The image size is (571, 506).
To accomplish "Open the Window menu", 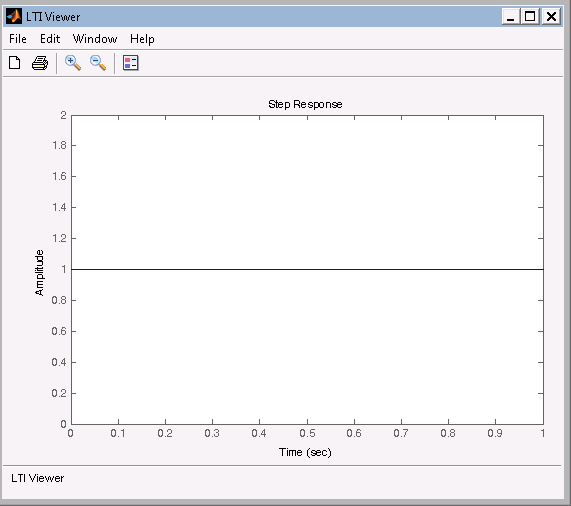I will tap(95, 39).
